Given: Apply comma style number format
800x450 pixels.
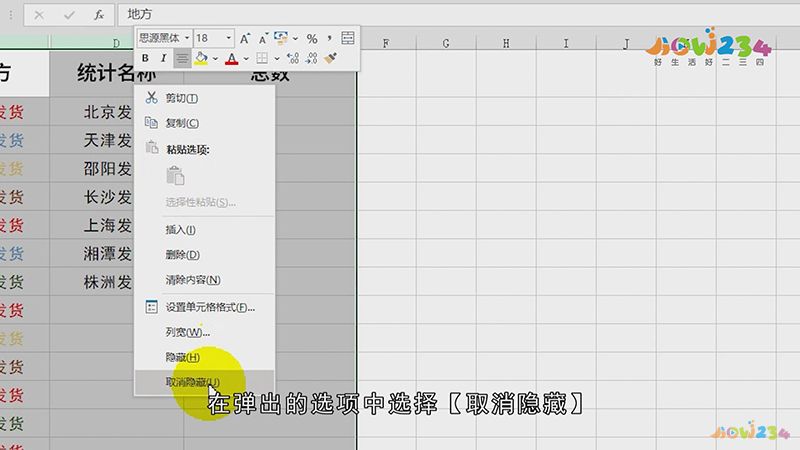Looking at the screenshot, I should [330, 38].
